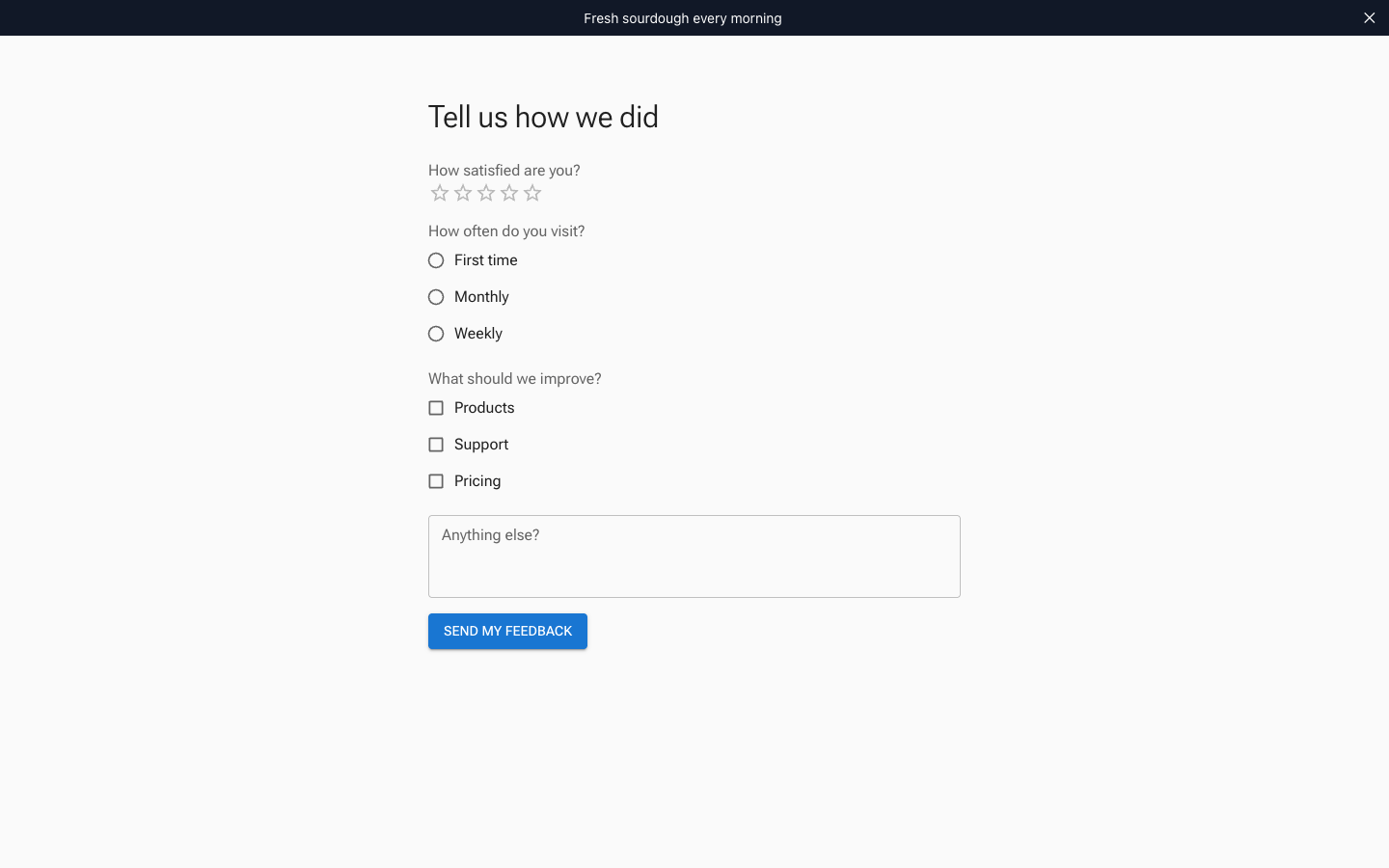
Task: Enable the Pricing checkbox
Action: coord(436,481)
